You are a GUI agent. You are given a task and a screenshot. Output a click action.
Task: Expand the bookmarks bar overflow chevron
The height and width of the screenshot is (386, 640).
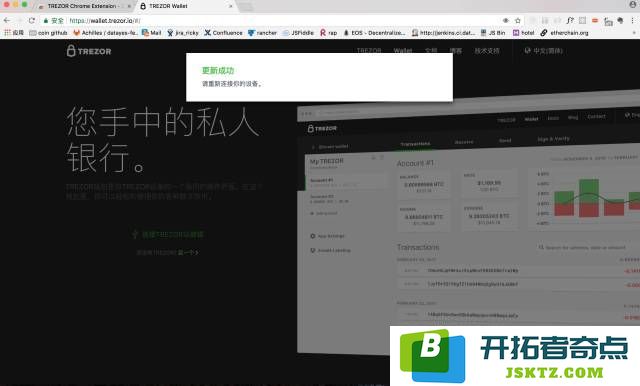[634, 33]
